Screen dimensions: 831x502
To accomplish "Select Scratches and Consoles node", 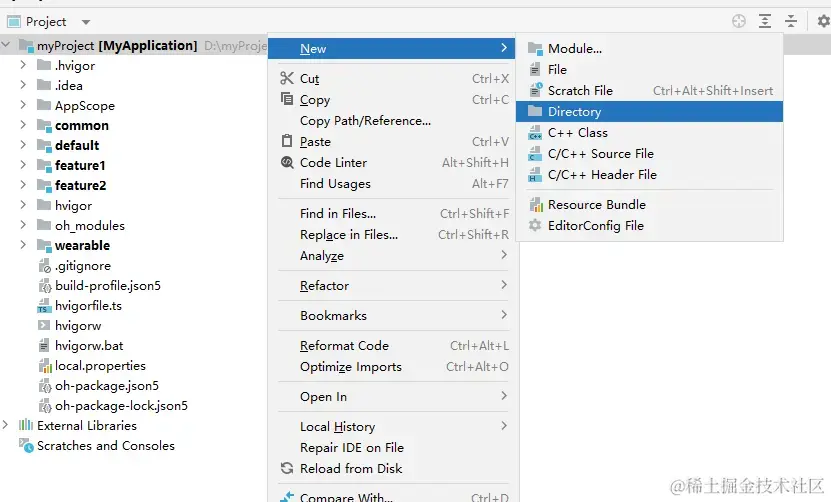I will coord(105,446).
